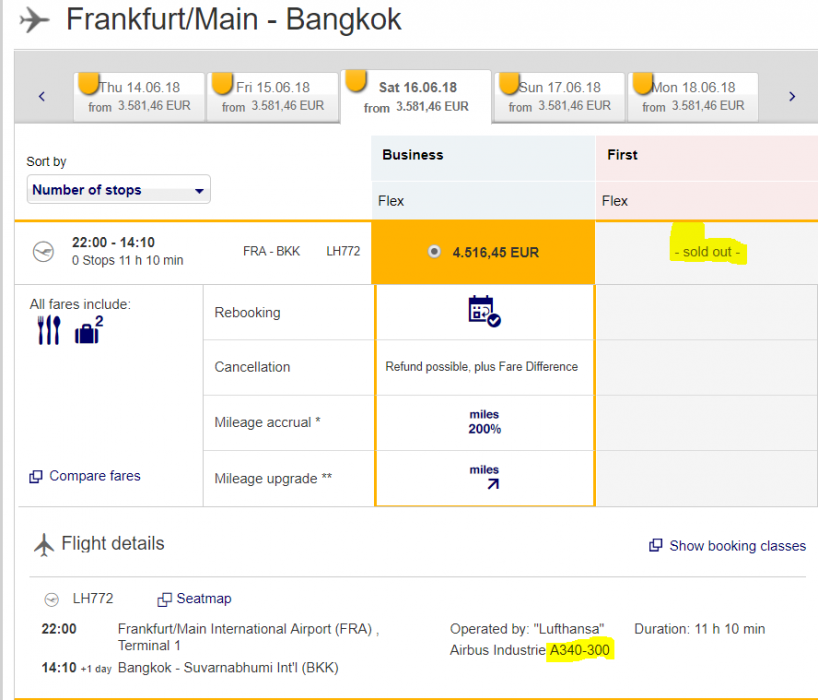
Task: Open the Sort by dropdown
Action: point(118,190)
